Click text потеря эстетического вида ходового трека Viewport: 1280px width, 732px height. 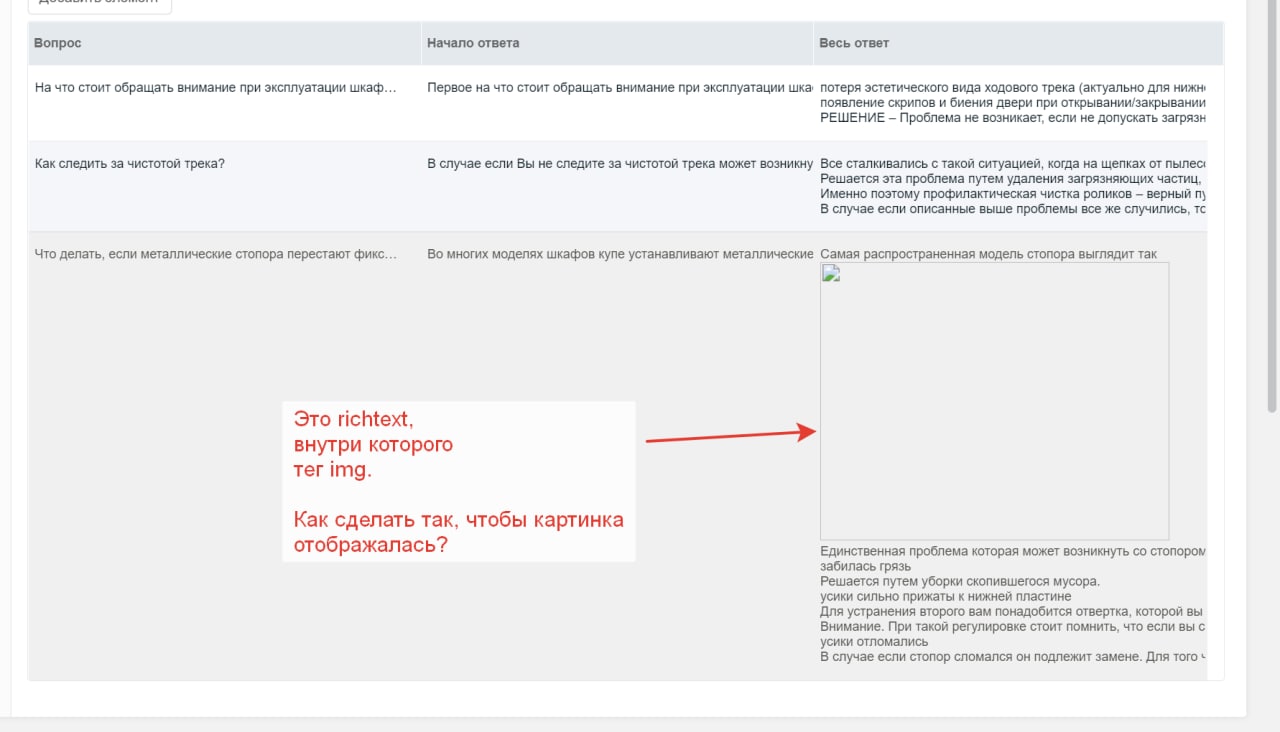pos(1013,88)
